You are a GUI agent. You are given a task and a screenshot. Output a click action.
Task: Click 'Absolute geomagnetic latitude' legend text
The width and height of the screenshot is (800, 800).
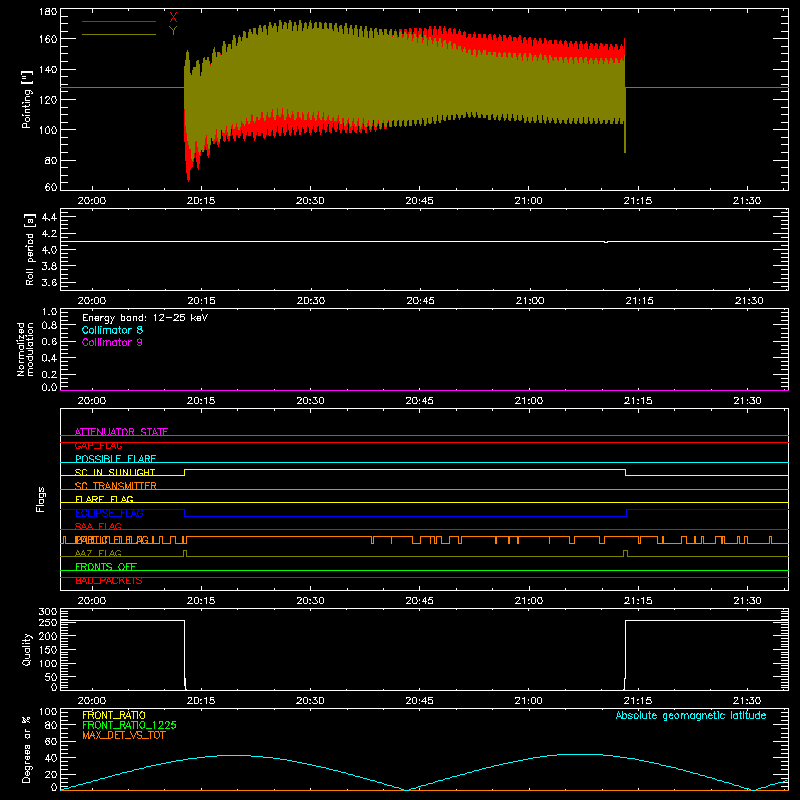(x=691, y=716)
